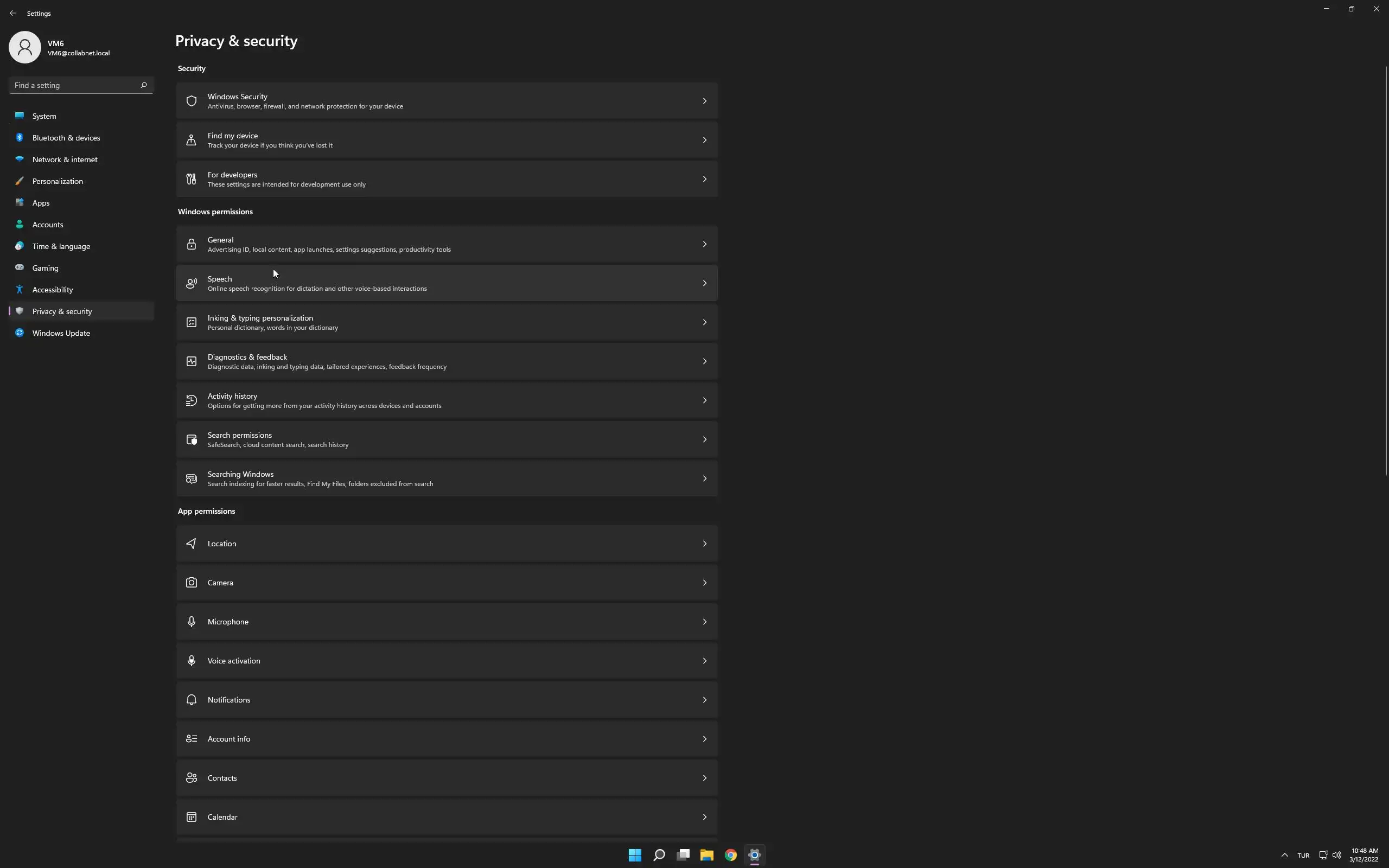This screenshot has height=868, width=1389.
Task: Open Search permissions settings
Action: [447, 440]
